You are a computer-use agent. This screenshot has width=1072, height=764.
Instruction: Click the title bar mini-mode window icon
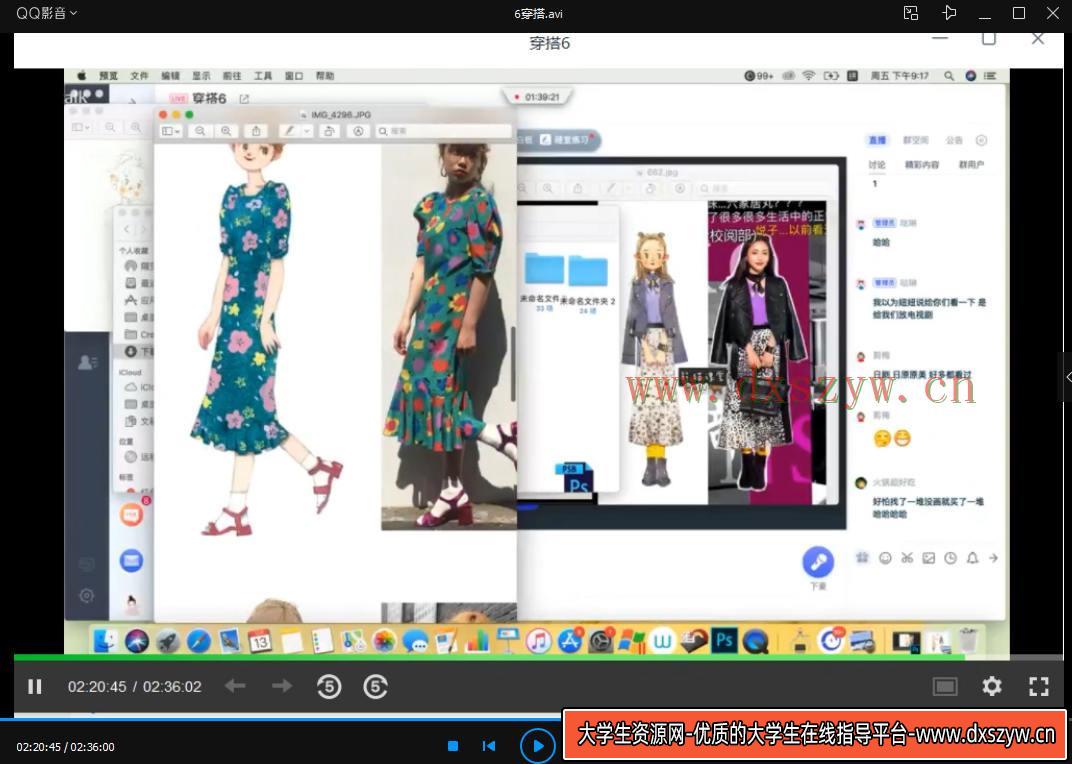coord(911,13)
